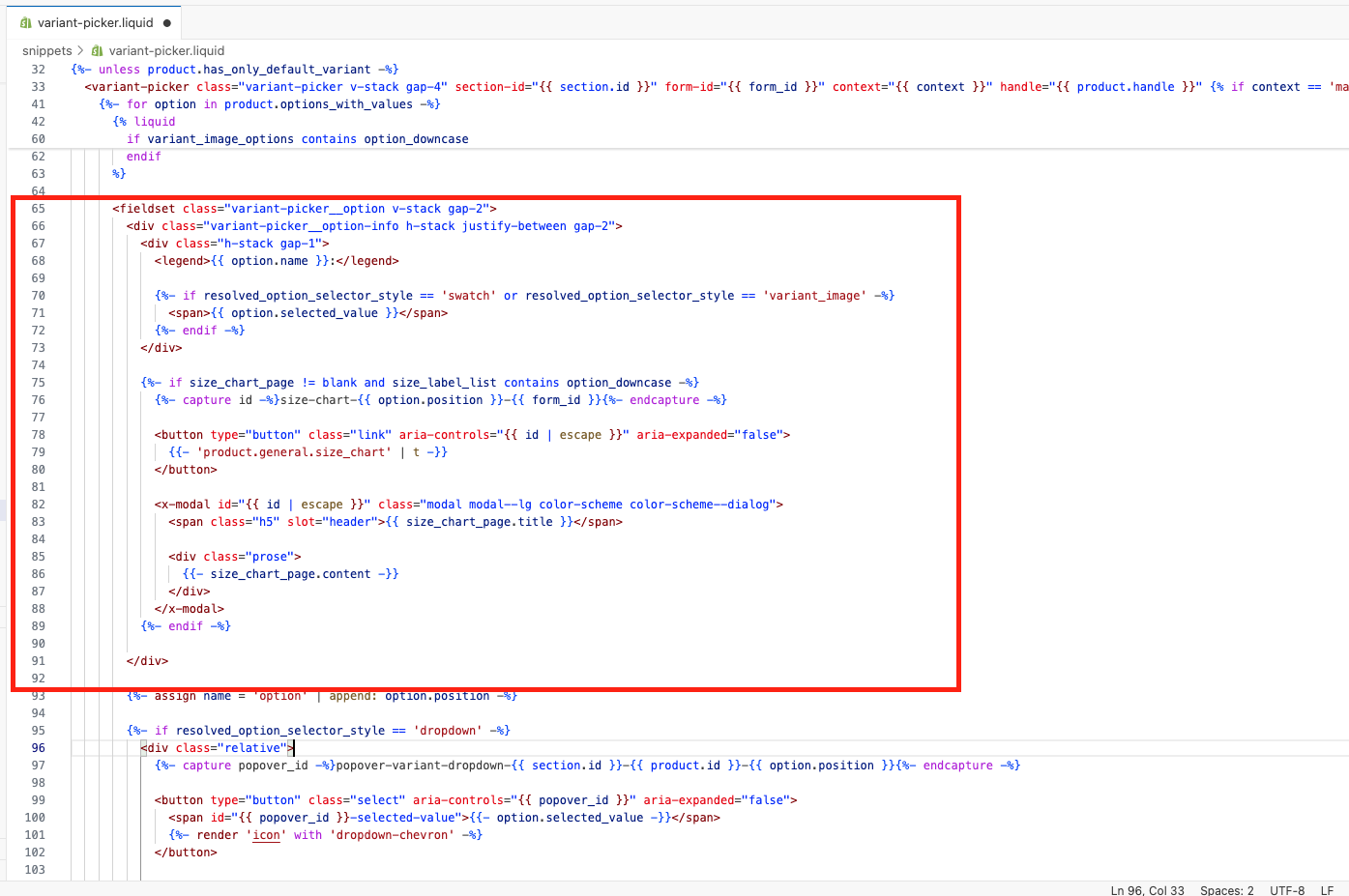Select the variant-picker.liquid editor tab
The image size is (1349, 896).
coord(95,23)
